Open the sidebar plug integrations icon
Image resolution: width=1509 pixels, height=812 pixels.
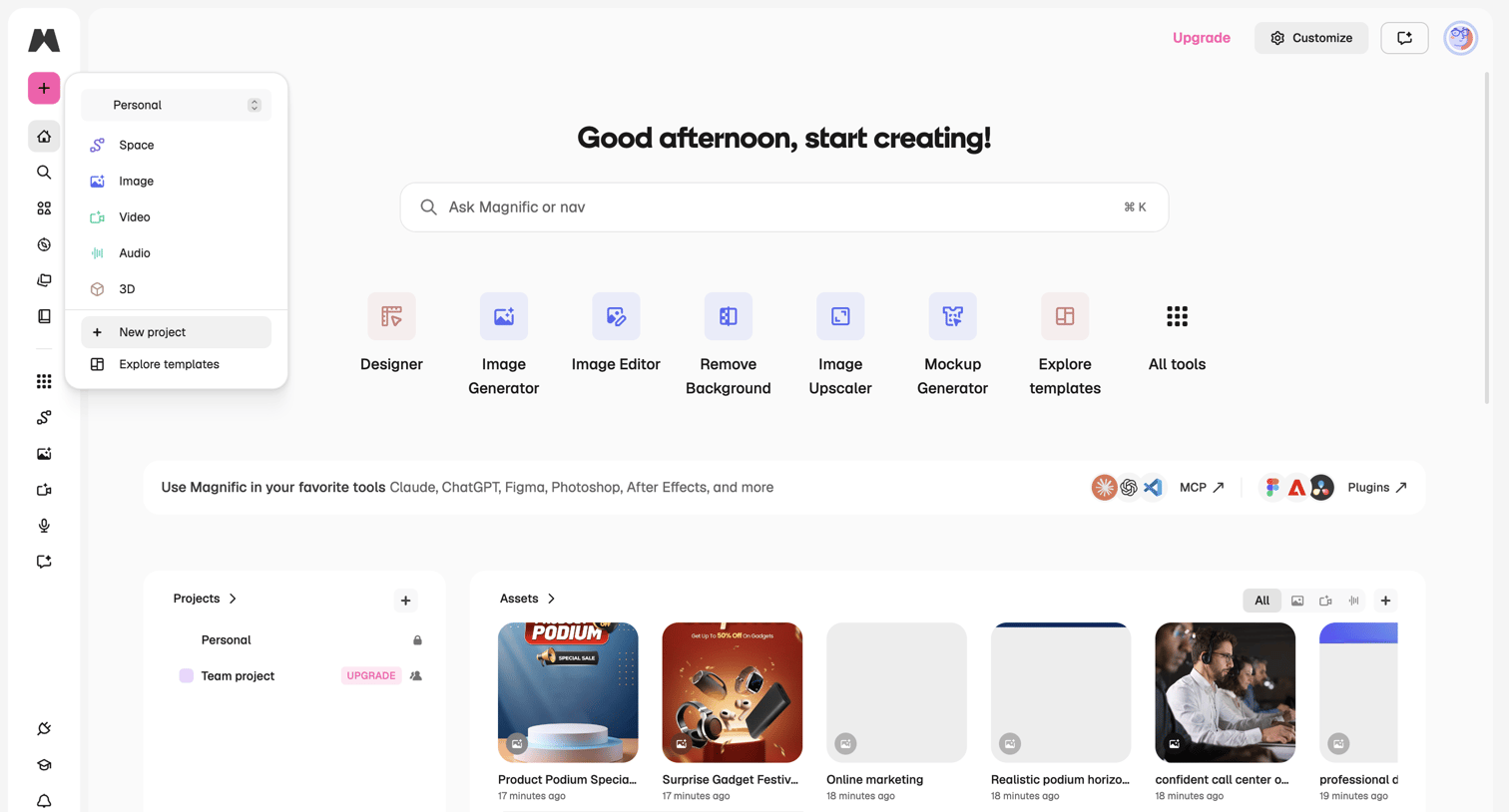(44, 729)
